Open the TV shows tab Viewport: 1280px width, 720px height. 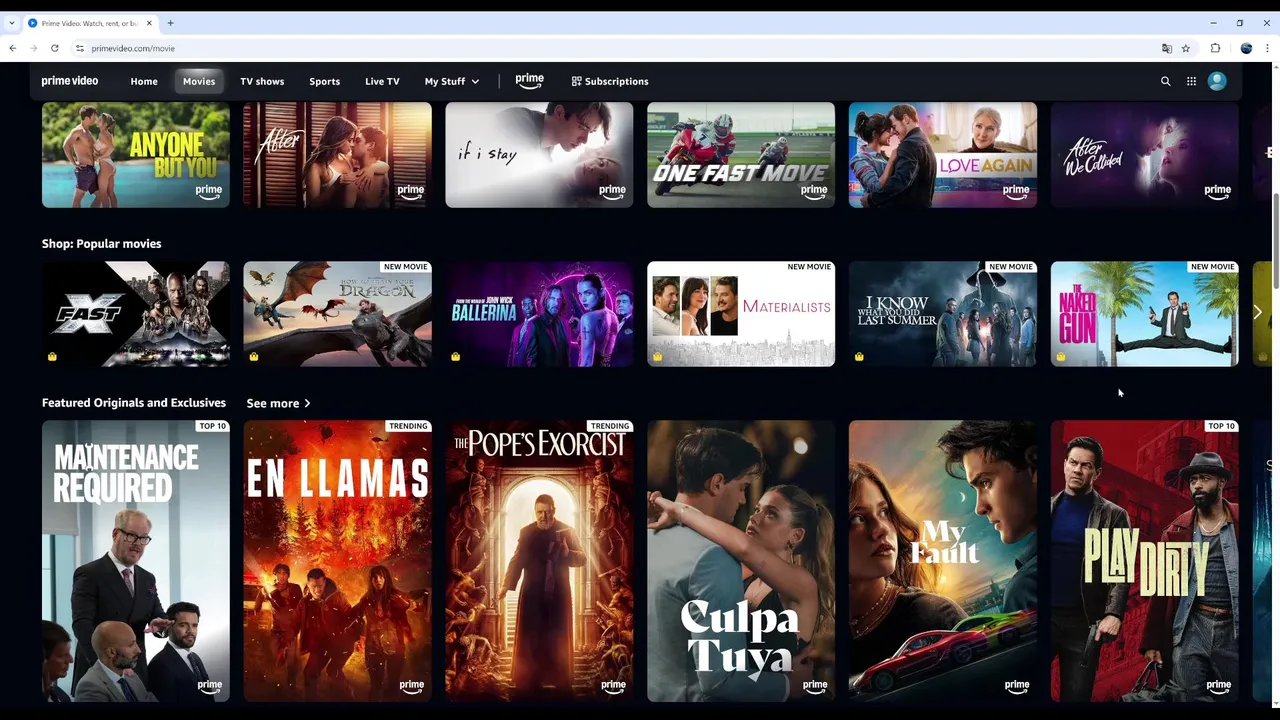[x=262, y=81]
